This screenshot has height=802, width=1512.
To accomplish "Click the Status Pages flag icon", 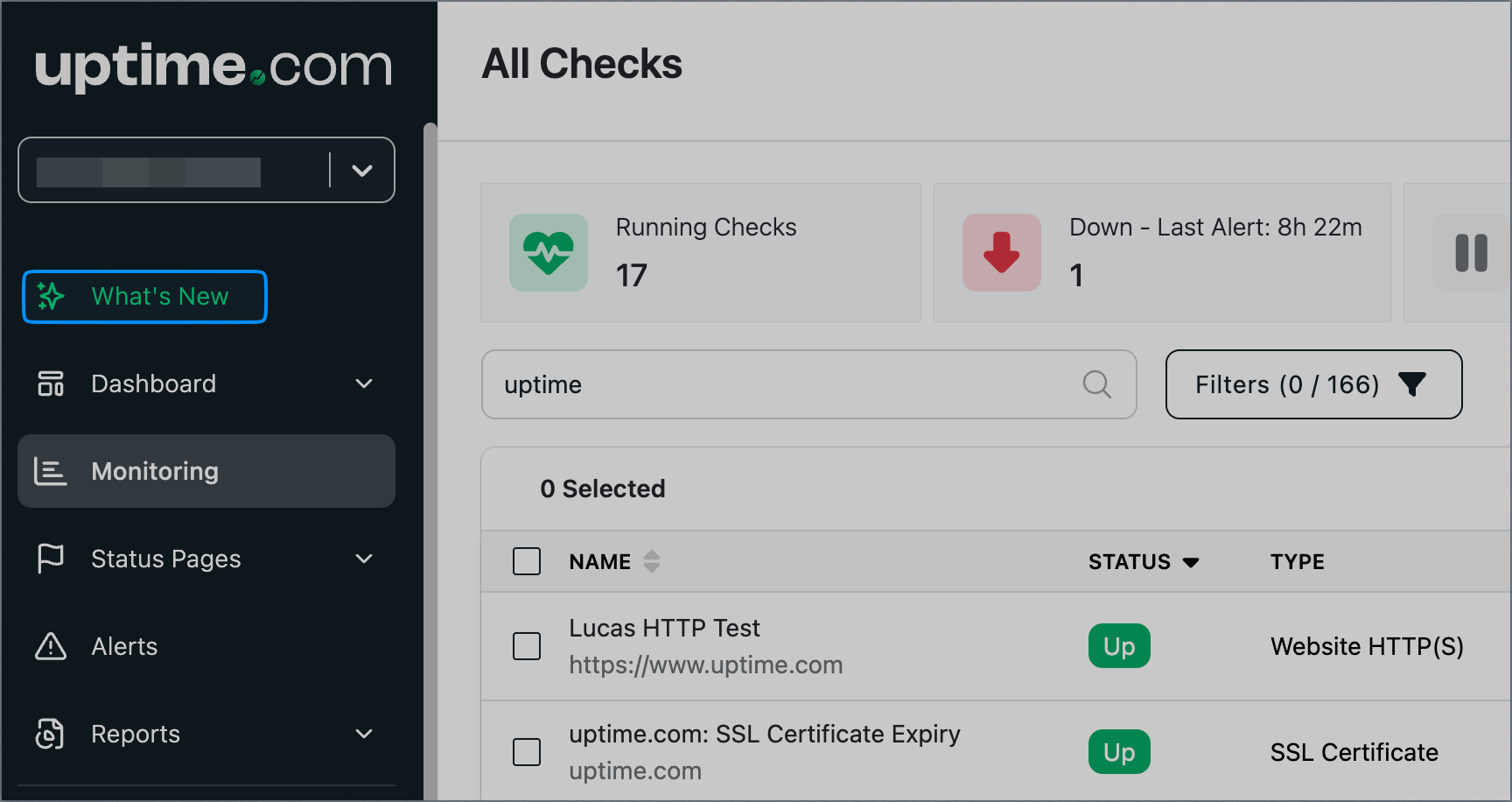I will point(51,559).
